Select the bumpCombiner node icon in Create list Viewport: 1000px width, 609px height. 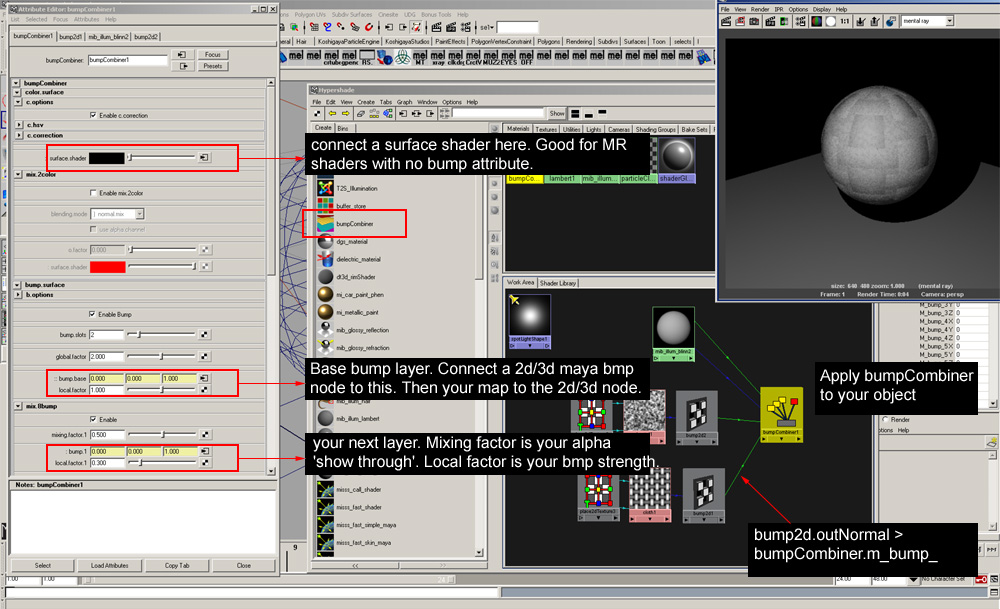[325, 224]
